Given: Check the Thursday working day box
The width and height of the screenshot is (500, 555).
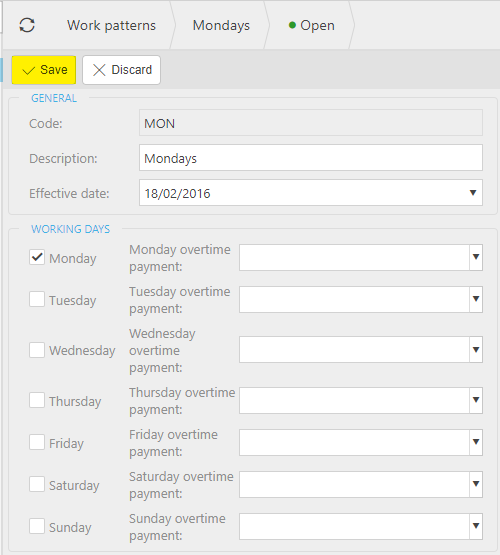Looking at the screenshot, I should 37,400.
